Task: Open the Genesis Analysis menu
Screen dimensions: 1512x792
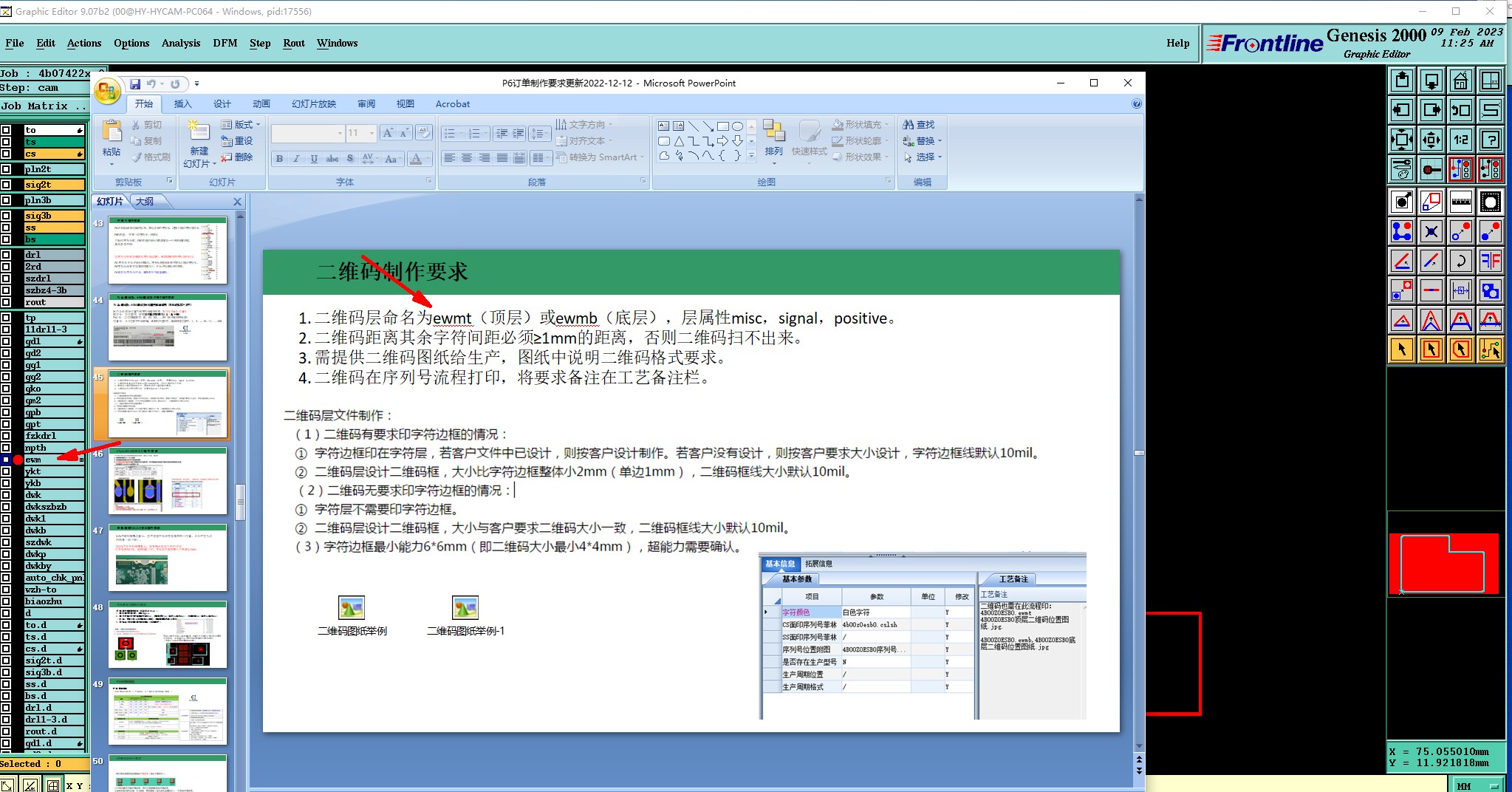Action: point(181,43)
